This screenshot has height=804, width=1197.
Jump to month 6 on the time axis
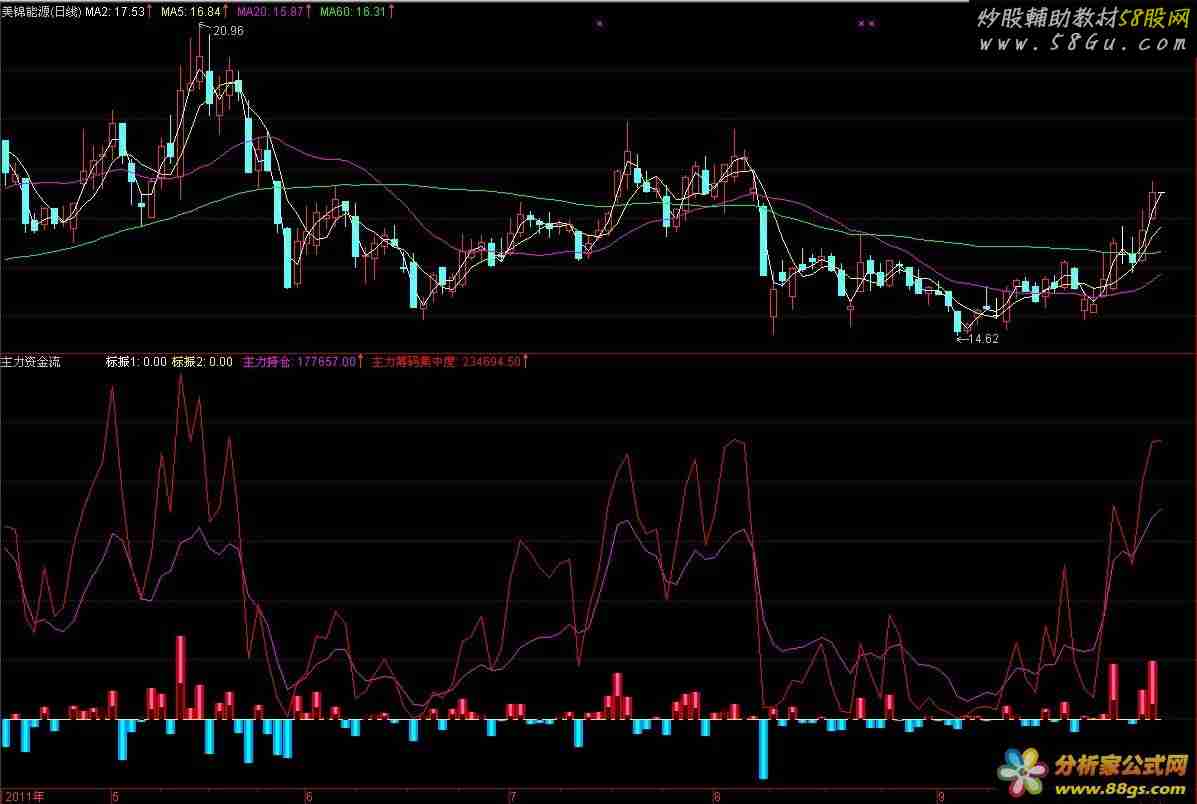308,797
